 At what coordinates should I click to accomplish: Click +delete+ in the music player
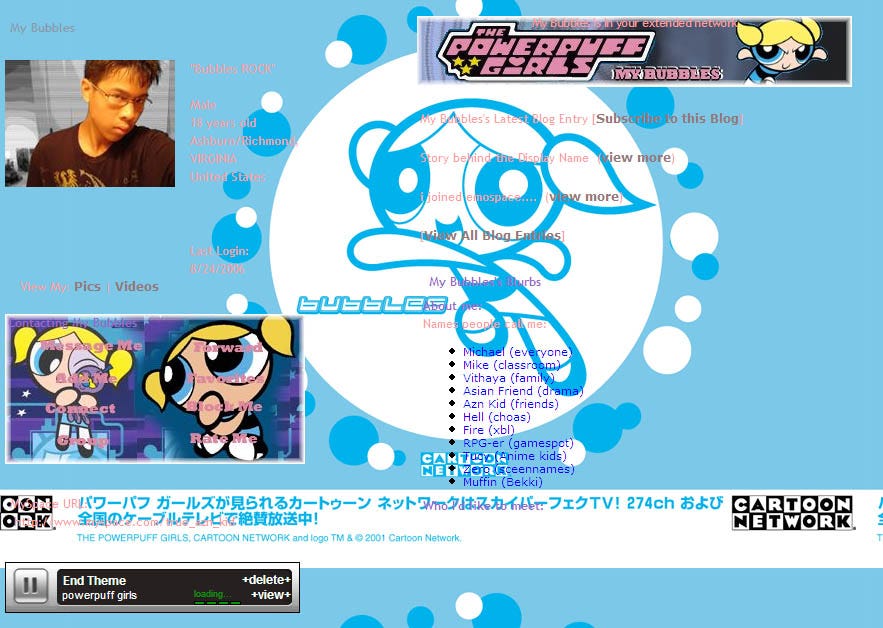tap(266, 580)
